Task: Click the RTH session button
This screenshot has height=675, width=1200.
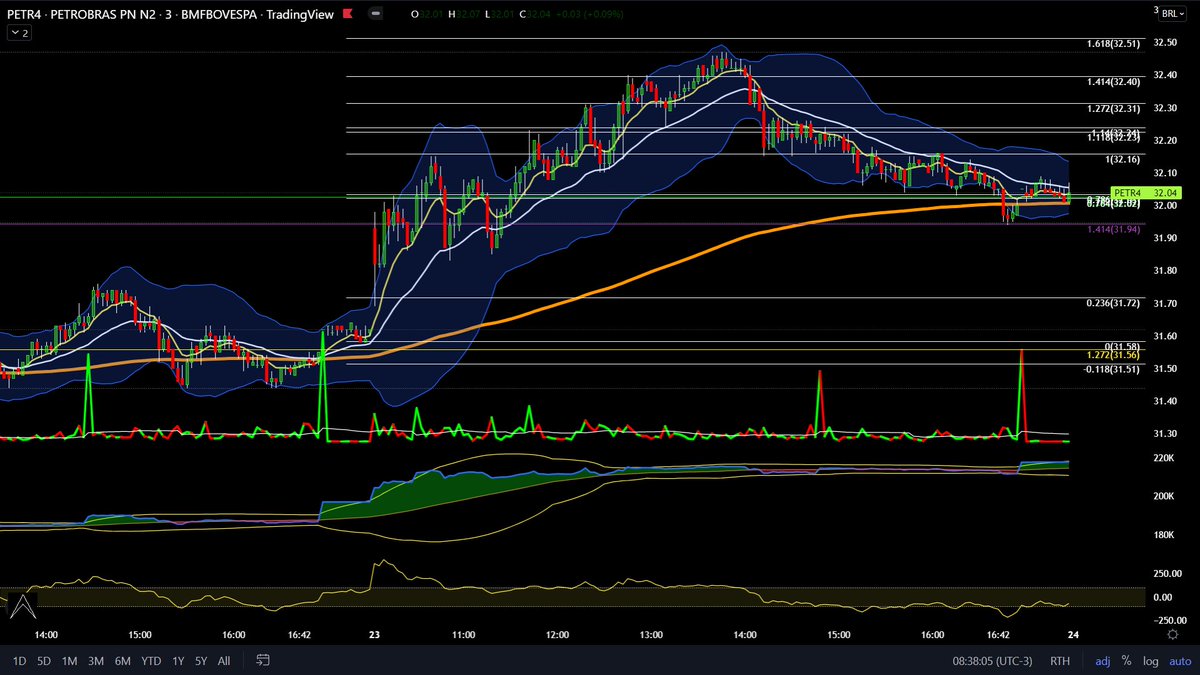Action: click(1060, 660)
